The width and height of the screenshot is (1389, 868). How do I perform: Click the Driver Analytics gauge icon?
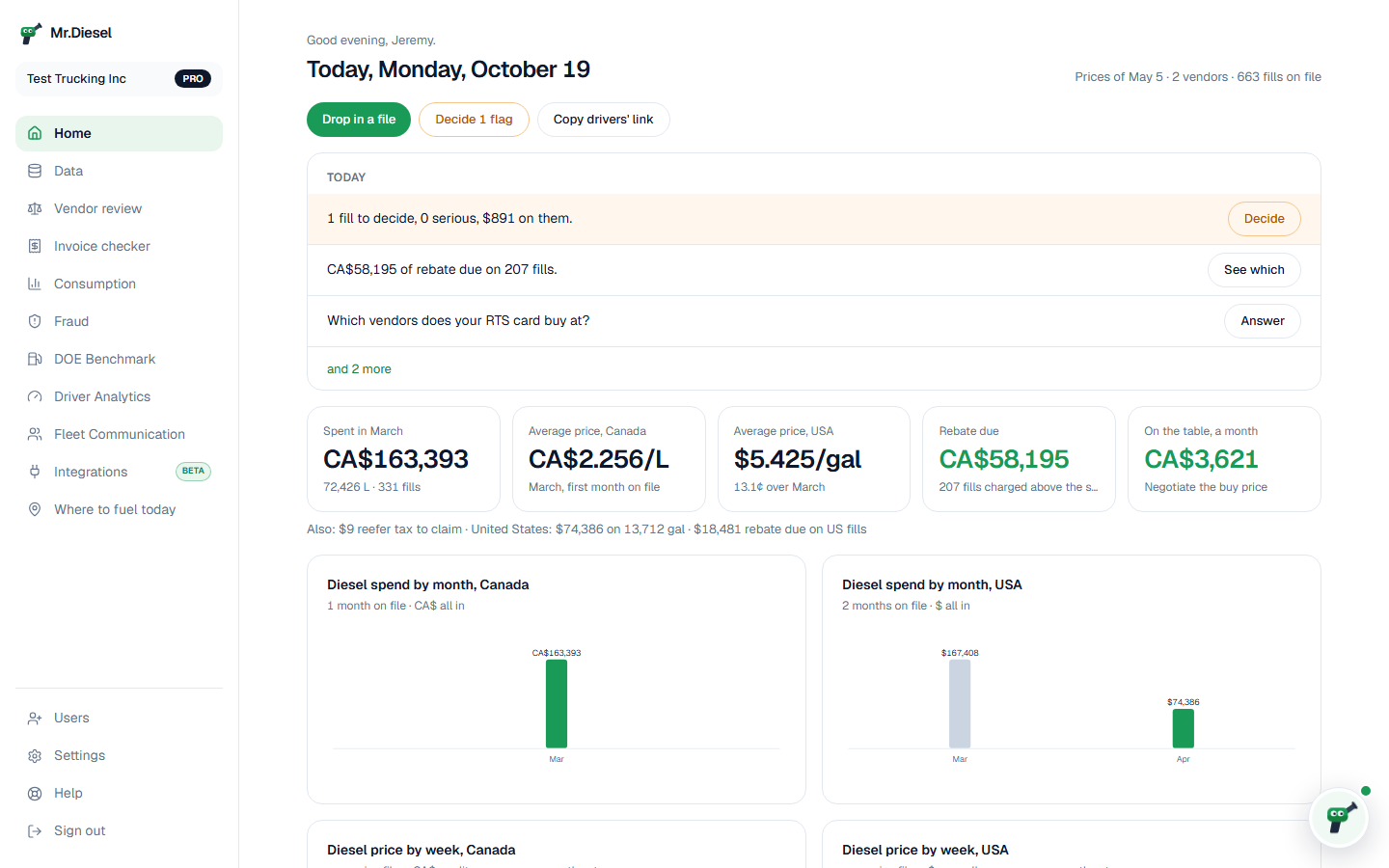point(35,396)
